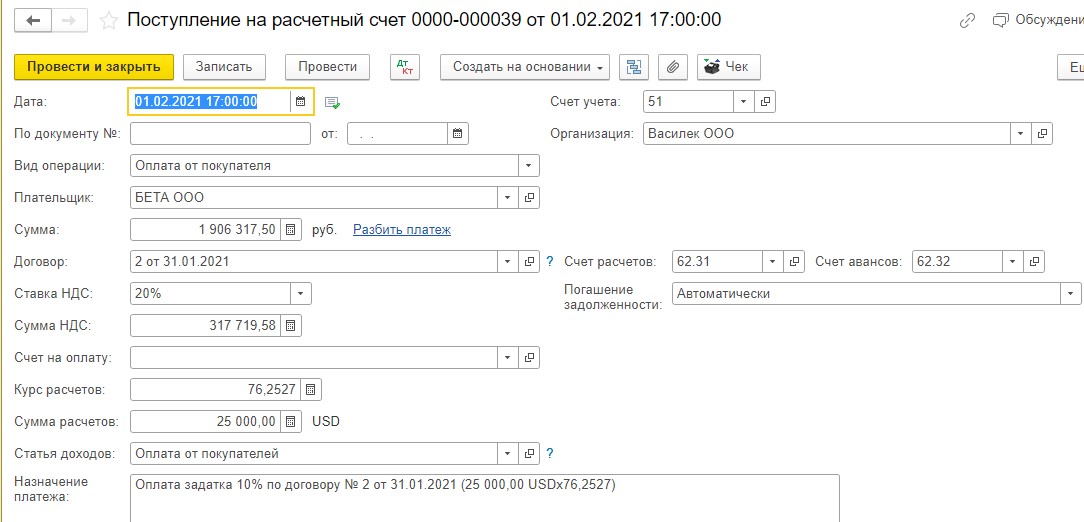Show help for Статья доходов question mark
This screenshot has width=1084, height=522.
coord(550,454)
